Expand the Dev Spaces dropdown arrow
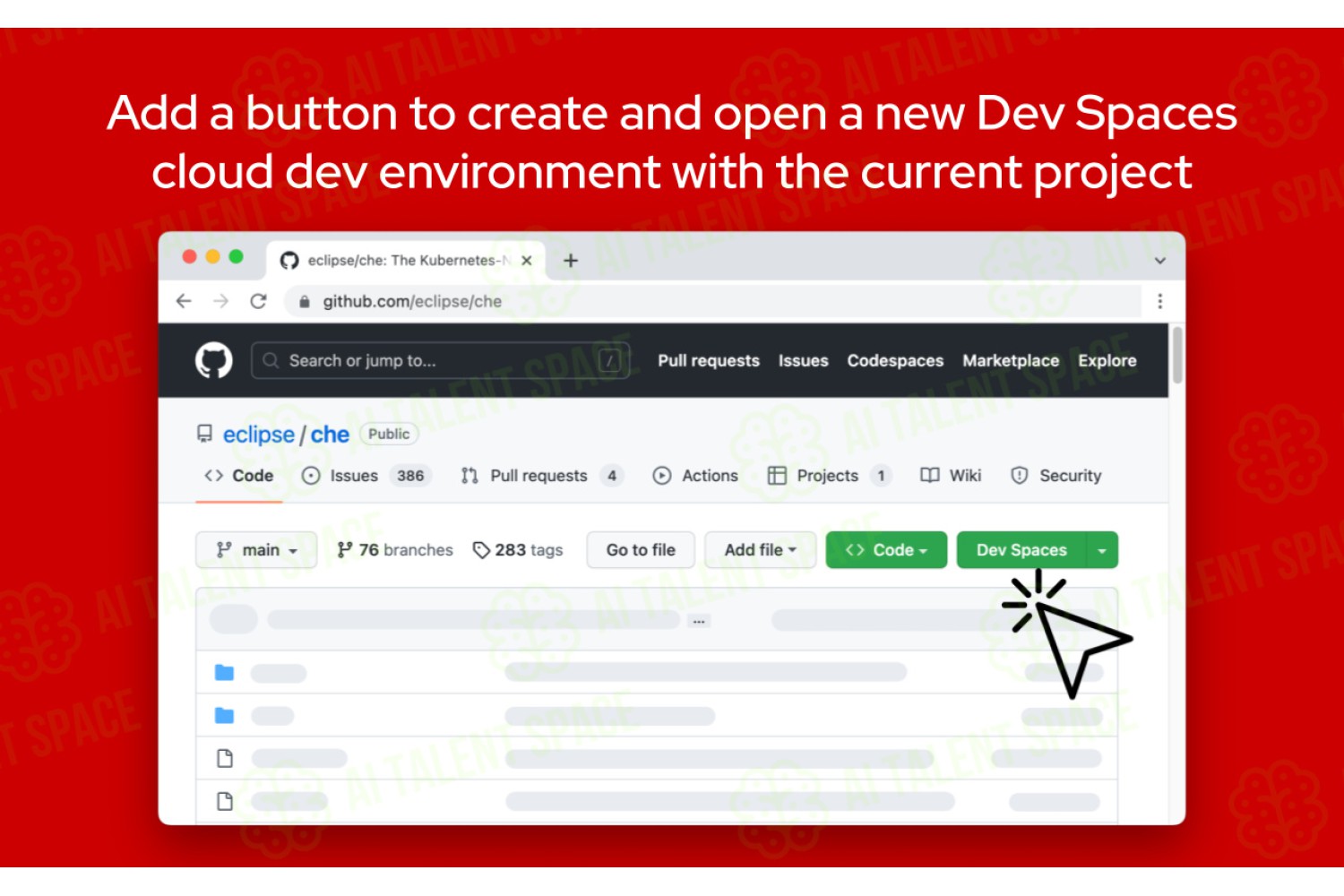1344x896 pixels. click(x=1102, y=550)
